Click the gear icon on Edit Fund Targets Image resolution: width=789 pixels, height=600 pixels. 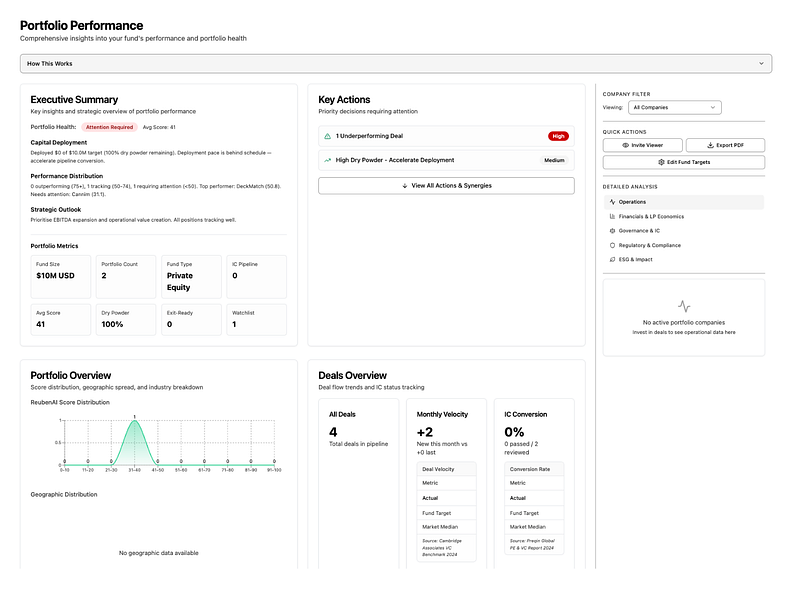tap(661, 162)
